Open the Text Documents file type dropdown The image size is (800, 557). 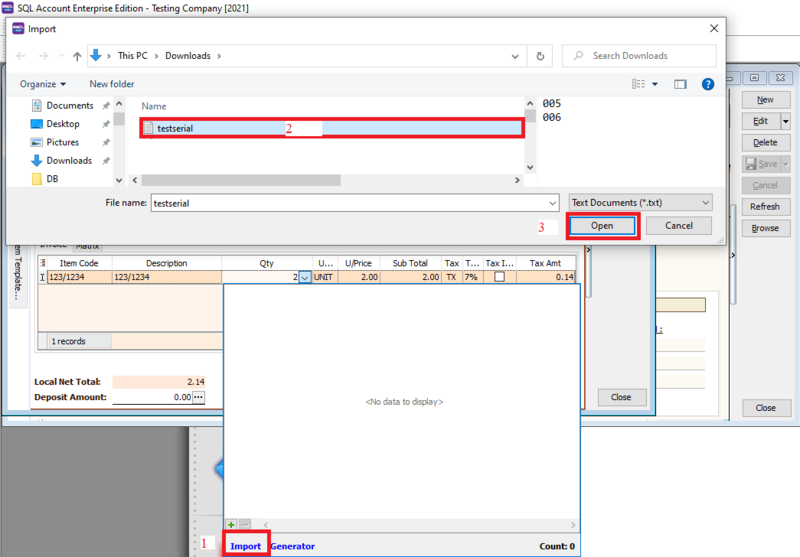(x=640, y=202)
